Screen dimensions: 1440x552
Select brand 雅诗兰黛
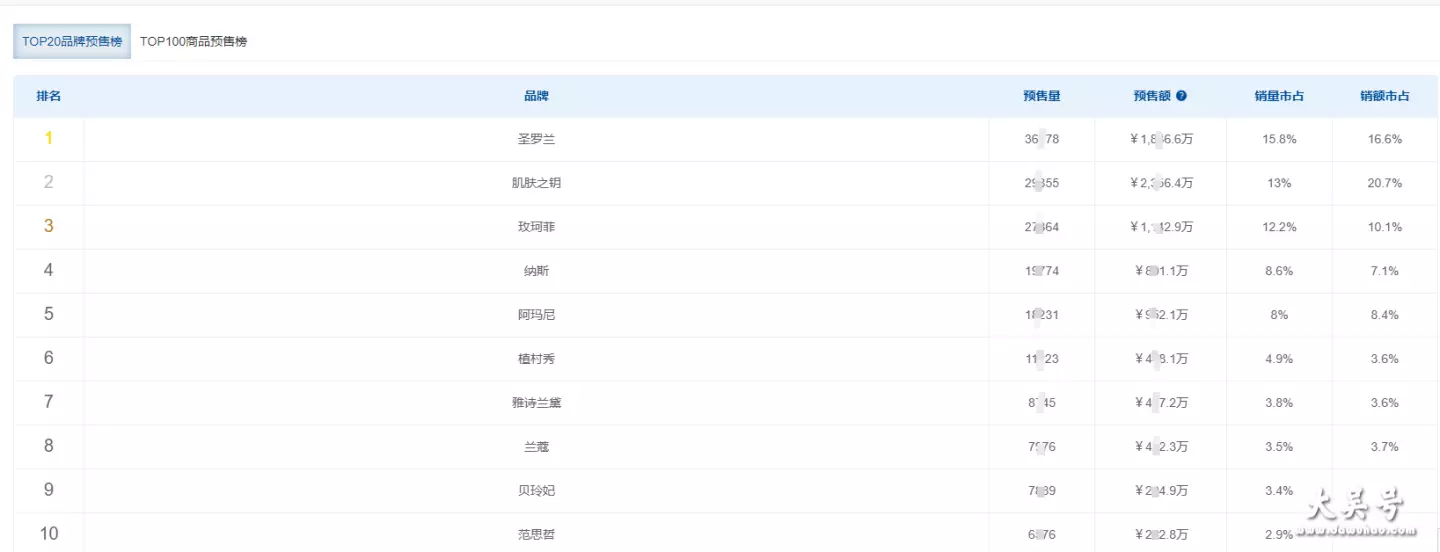point(537,403)
